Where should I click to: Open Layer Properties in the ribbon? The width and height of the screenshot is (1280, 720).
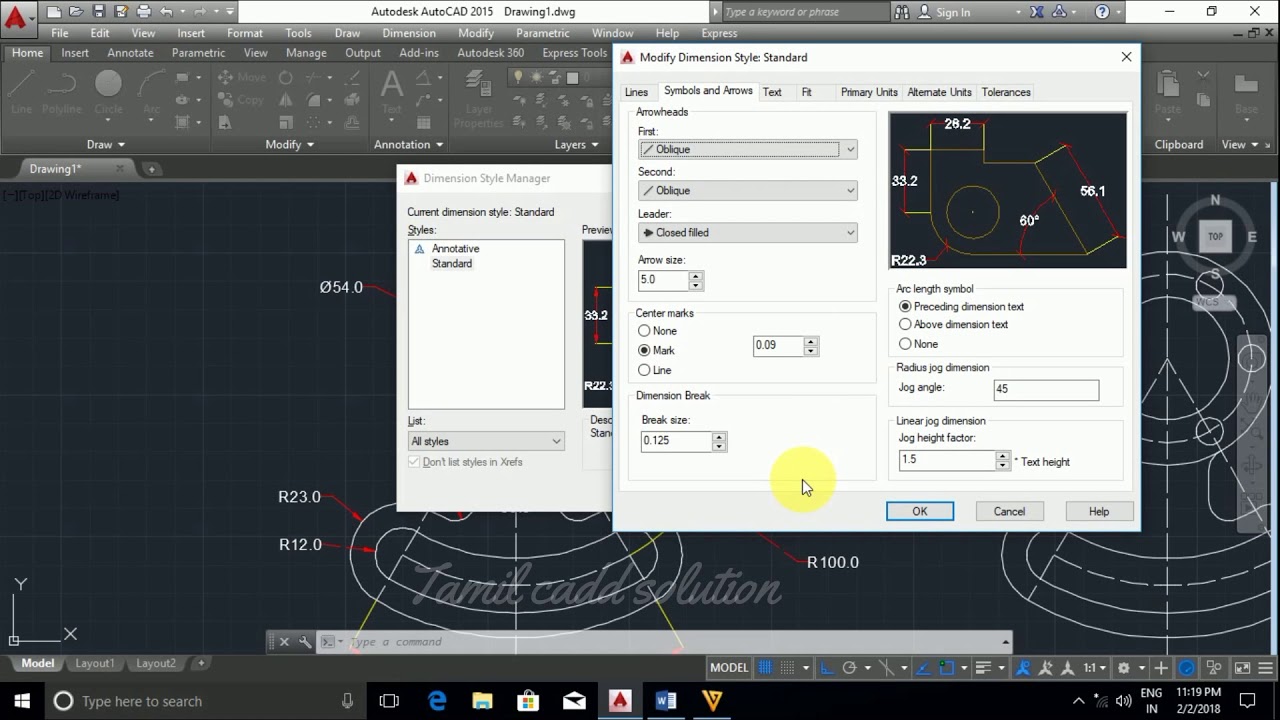[479, 100]
